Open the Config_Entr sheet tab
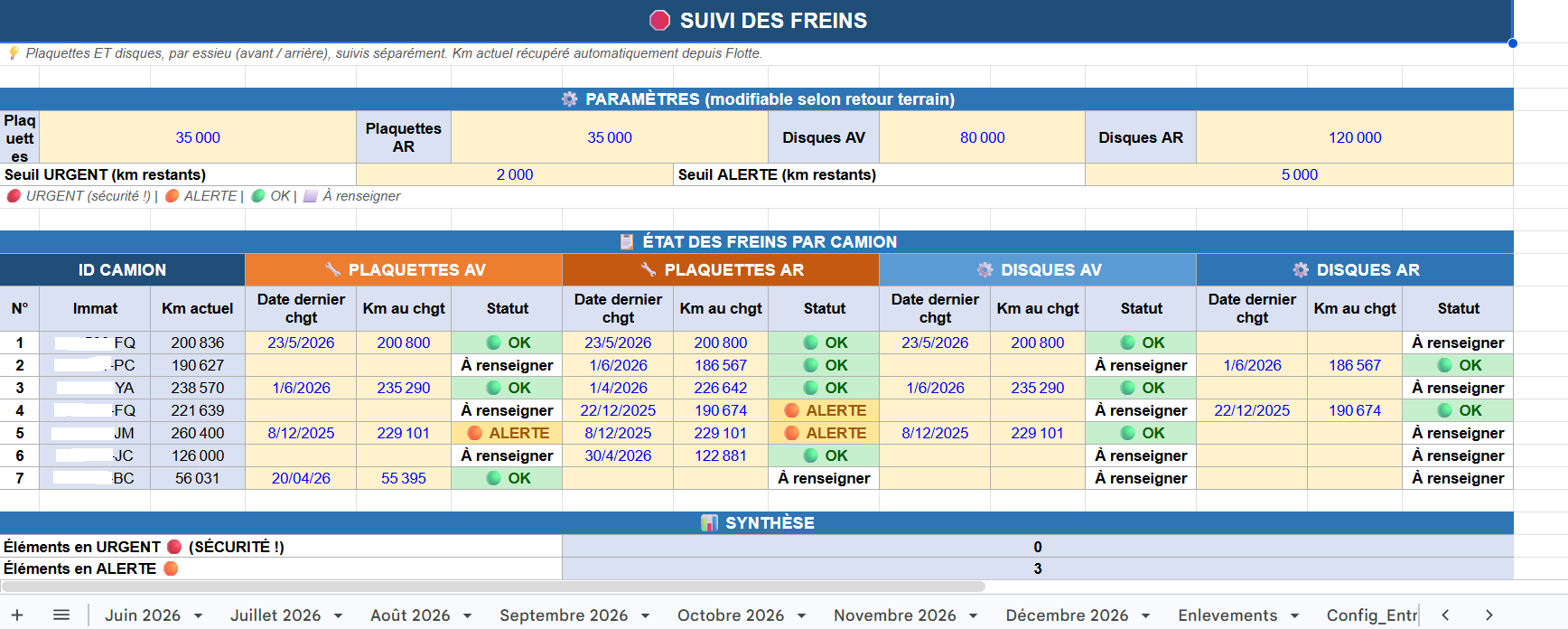This screenshot has height=629, width=1568. click(x=1371, y=615)
